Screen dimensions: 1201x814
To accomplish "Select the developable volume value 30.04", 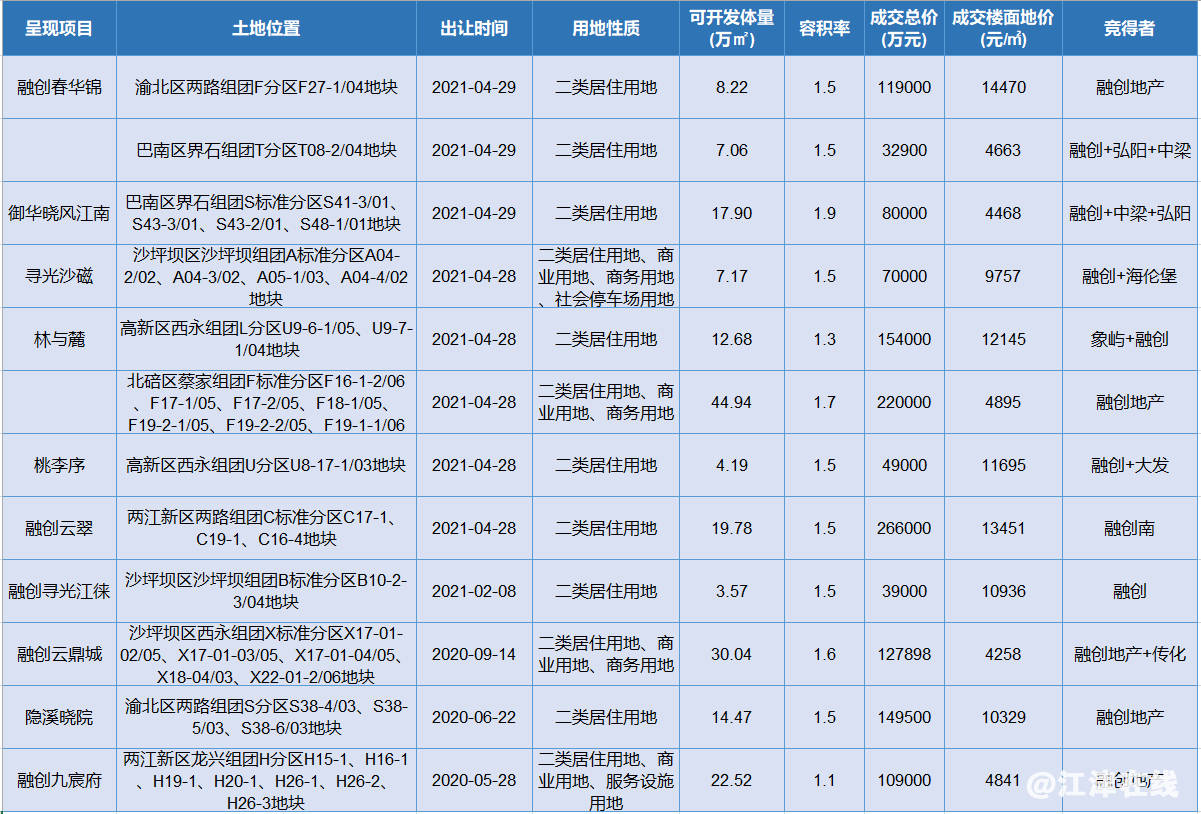I will pyautogui.click(x=732, y=654).
